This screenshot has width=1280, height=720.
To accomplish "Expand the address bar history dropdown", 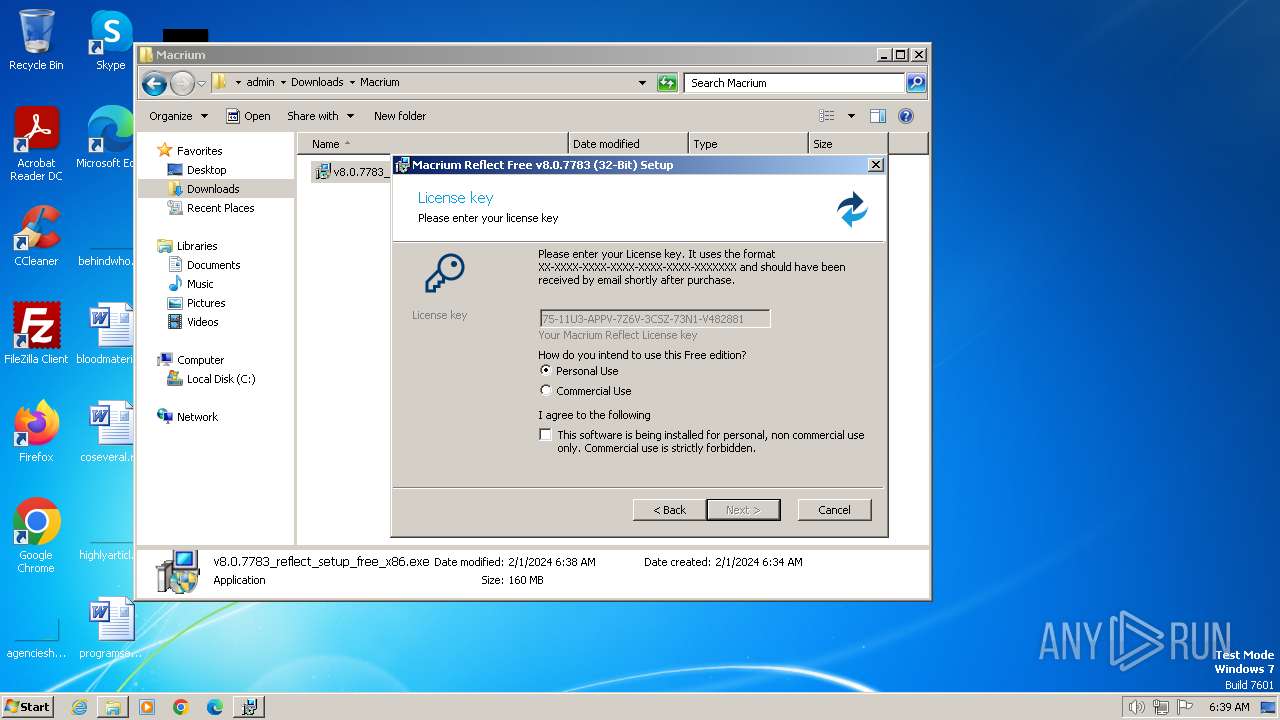I will click(642, 83).
